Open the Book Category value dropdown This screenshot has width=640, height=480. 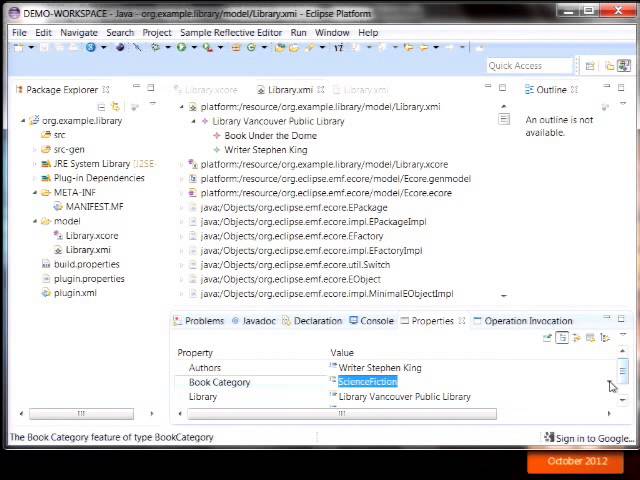click(x=609, y=382)
